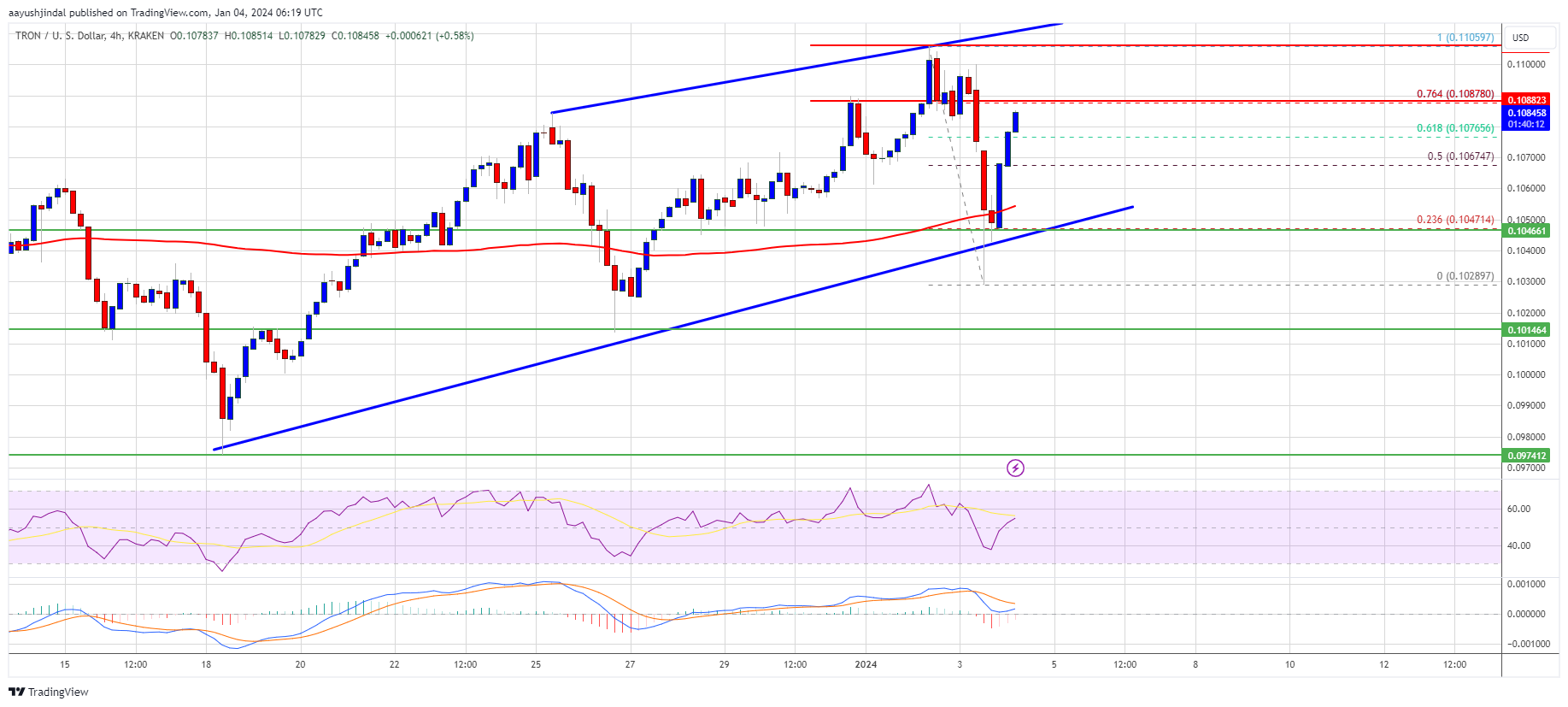The image size is (1568, 707).
Task: Click the green 0.097412 support label
Action: click(x=1526, y=456)
